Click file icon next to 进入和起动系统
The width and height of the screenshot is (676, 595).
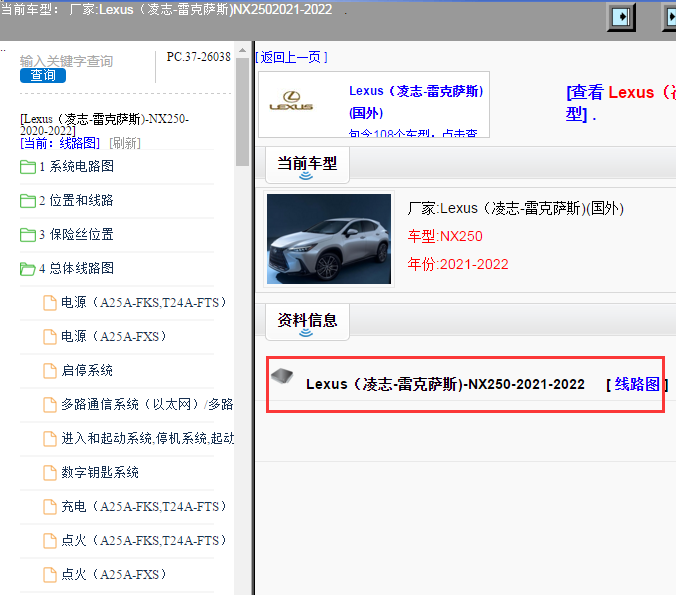coord(50,438)
